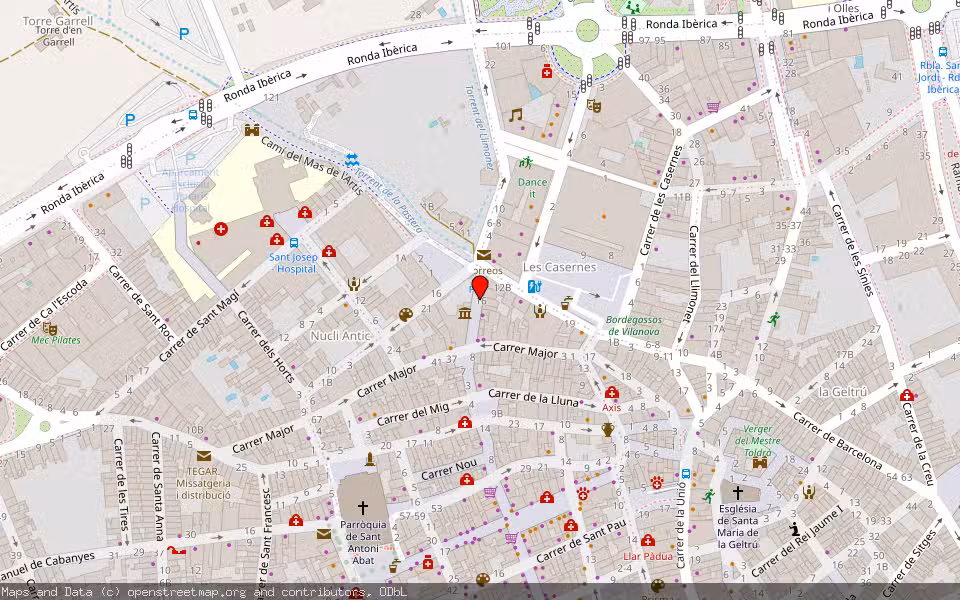Click the veterinary paw icon near Carrer de la Unió
Viewport: 960px width, 600px height.
tap(656, 483)
